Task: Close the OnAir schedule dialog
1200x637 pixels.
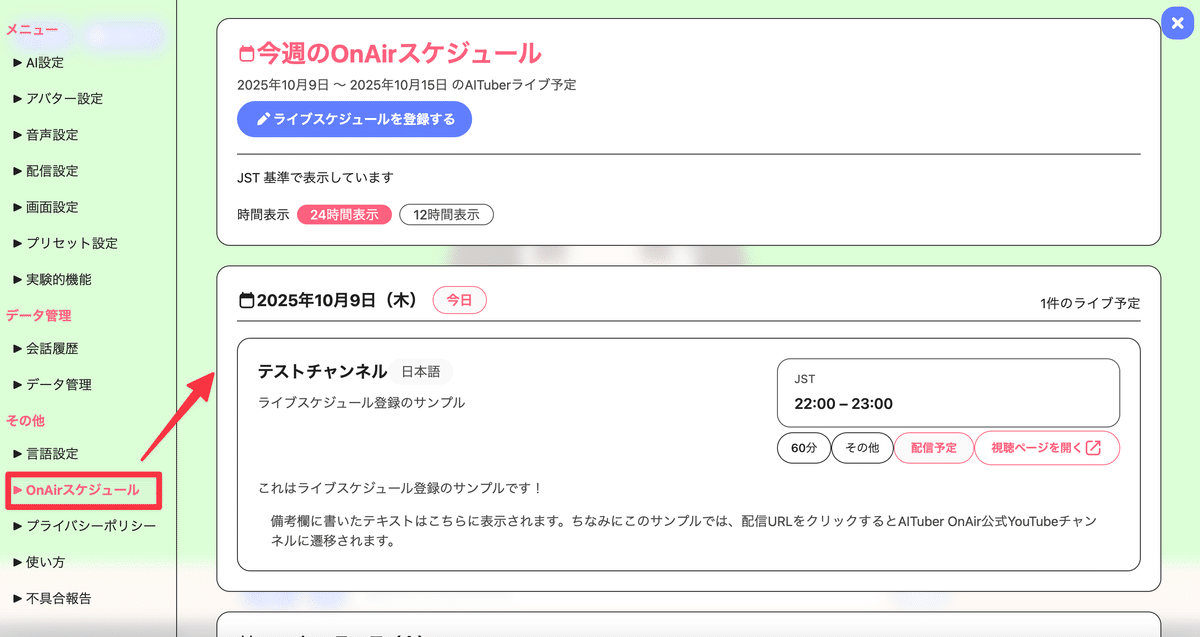Action: tap(1177, 23)
